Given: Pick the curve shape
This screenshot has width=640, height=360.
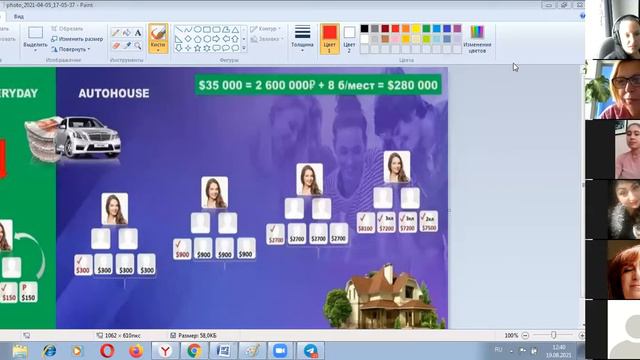Looking at the screenshot, I should (x=188, y=30).
